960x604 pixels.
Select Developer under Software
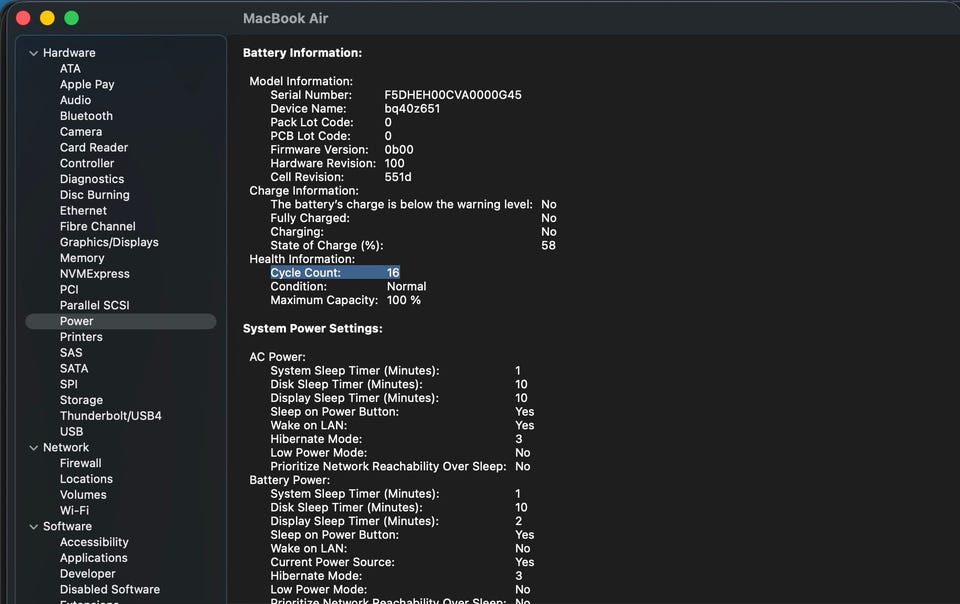[x=88, y=574]
